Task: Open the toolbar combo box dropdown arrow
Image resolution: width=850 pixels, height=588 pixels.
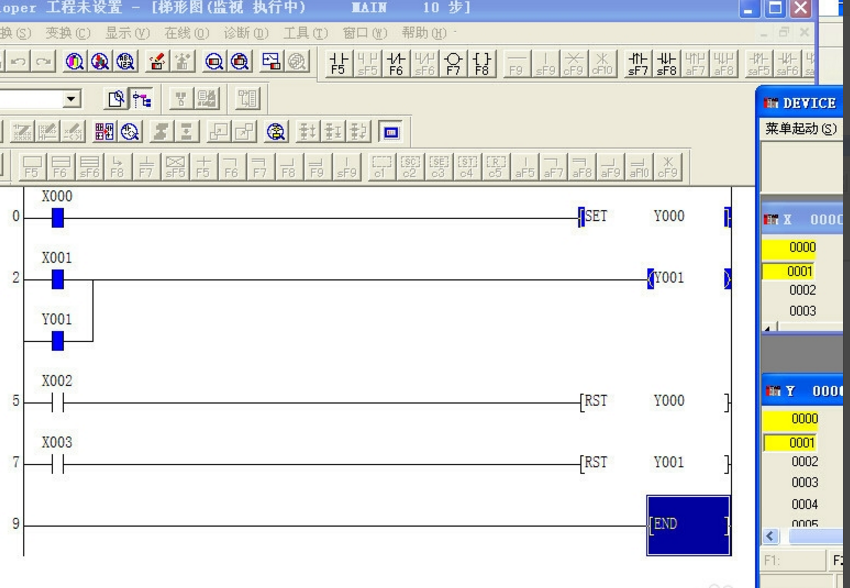Action: [71, 99]
